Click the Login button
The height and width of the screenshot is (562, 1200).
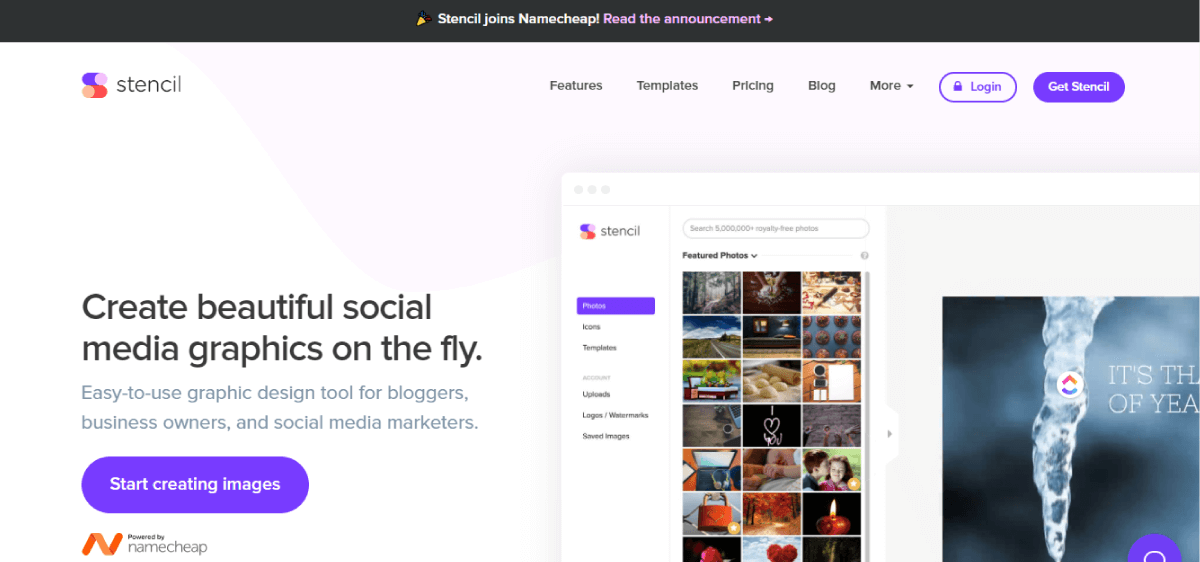pos(977,87)
